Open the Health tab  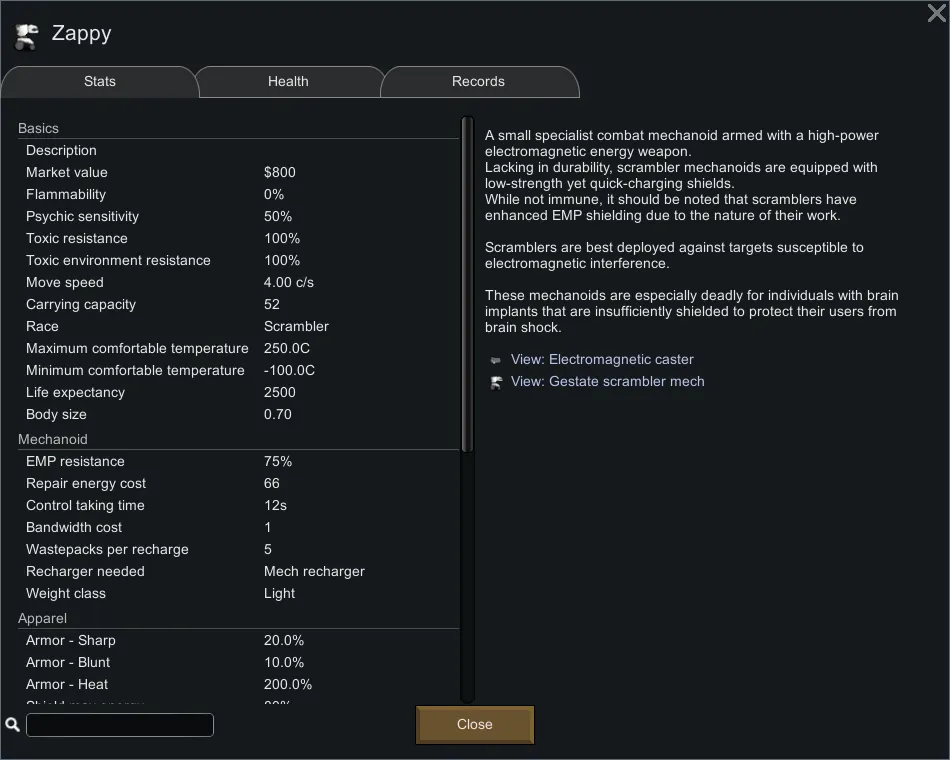(x=288, y=82)
